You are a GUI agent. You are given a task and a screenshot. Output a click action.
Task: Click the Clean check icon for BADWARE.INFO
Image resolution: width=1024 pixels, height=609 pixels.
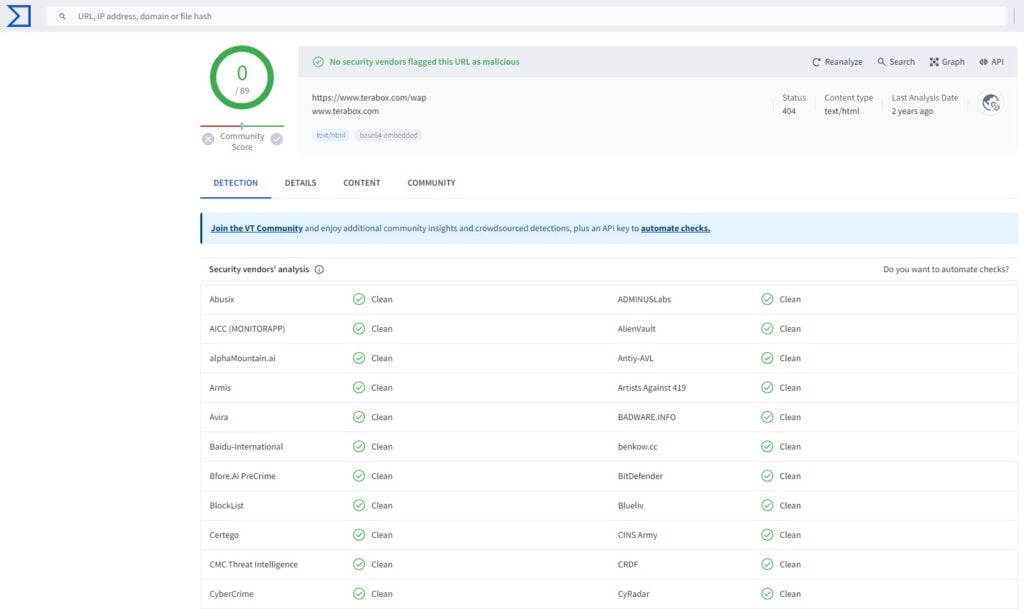[767, 417]
